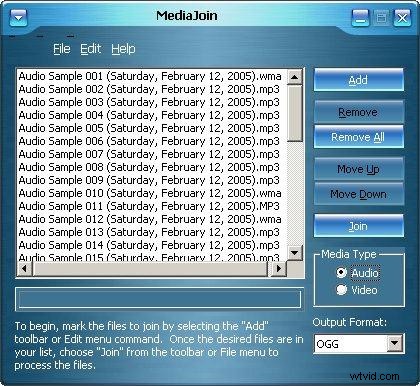
Task: Open the Help menu
Action: 123,49
